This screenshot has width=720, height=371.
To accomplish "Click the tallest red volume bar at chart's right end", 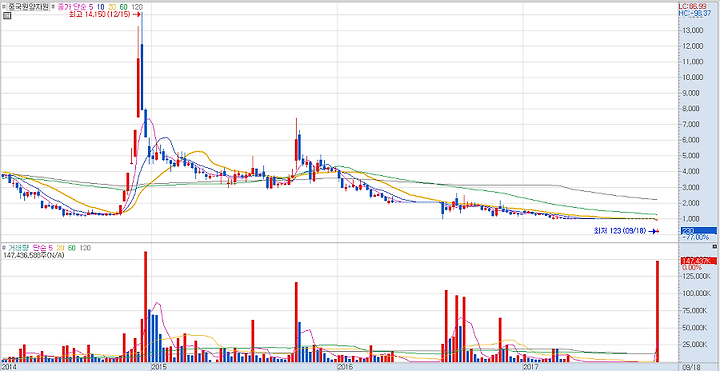I will (x=658, y=311).
